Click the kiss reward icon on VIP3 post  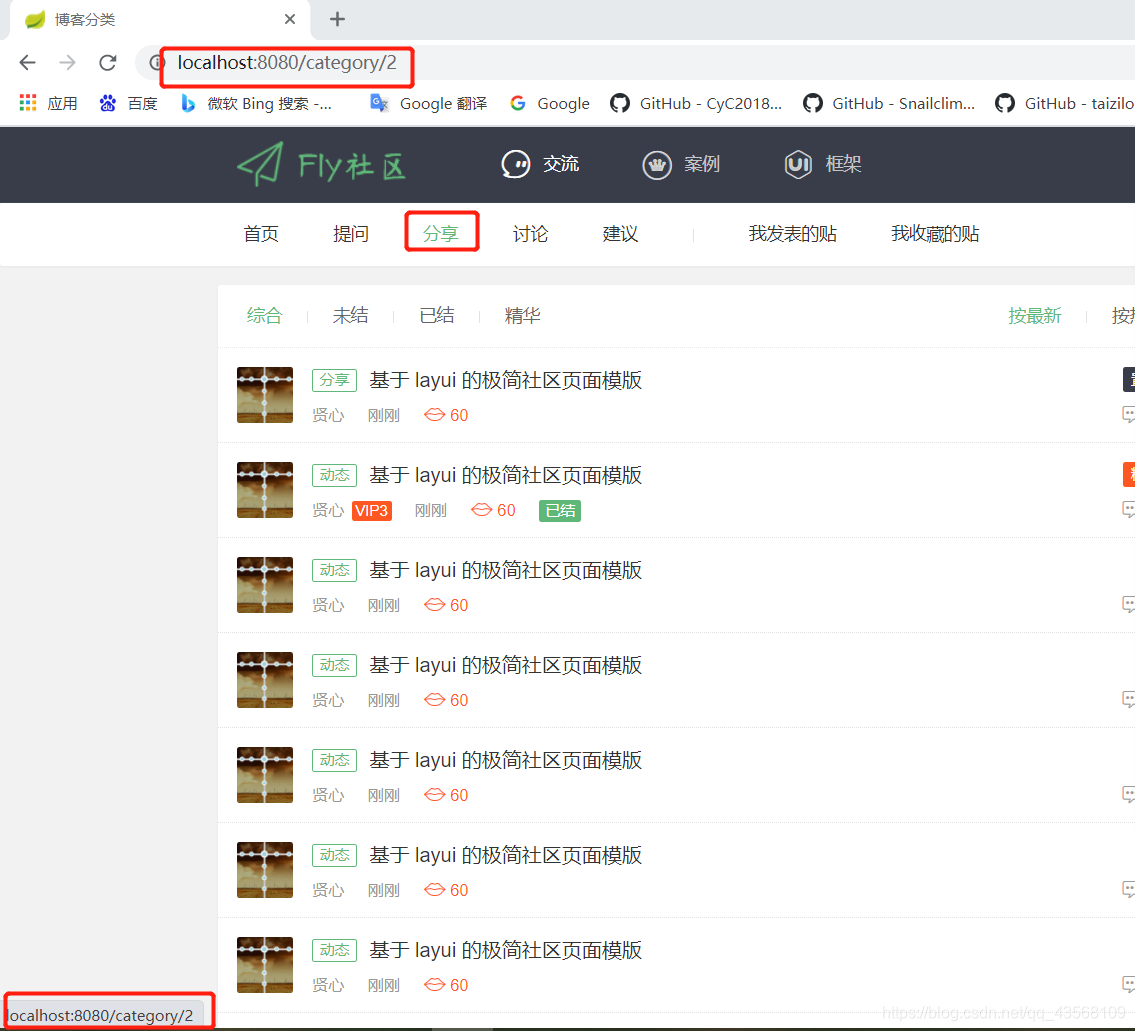coord(481,510)
